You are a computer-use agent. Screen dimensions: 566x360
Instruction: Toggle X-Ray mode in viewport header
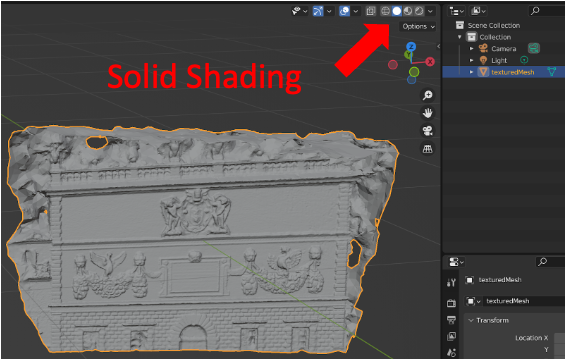[x=370, y=11]
